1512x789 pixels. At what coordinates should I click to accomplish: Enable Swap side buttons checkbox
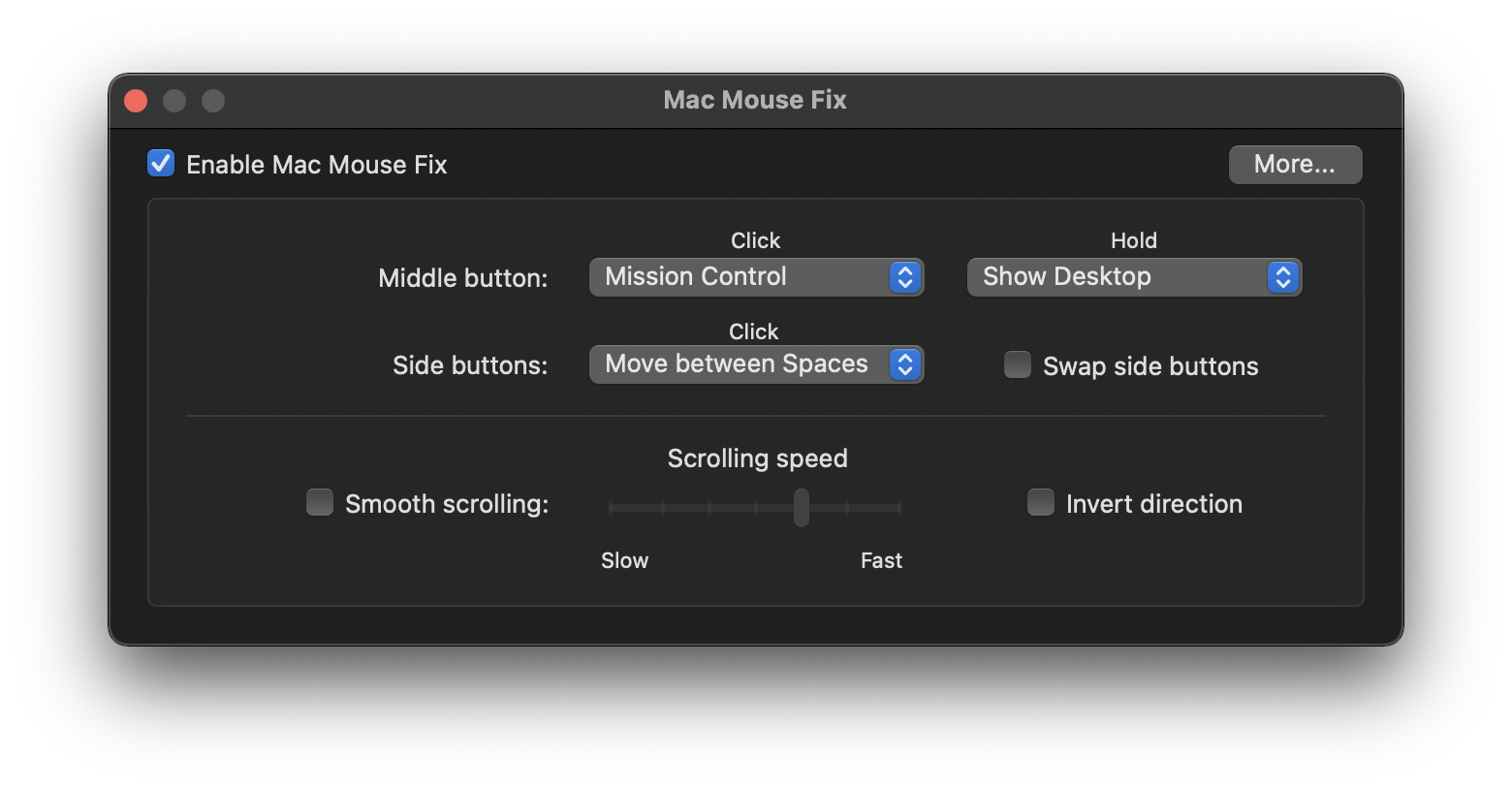click(x=1018, y=365)
